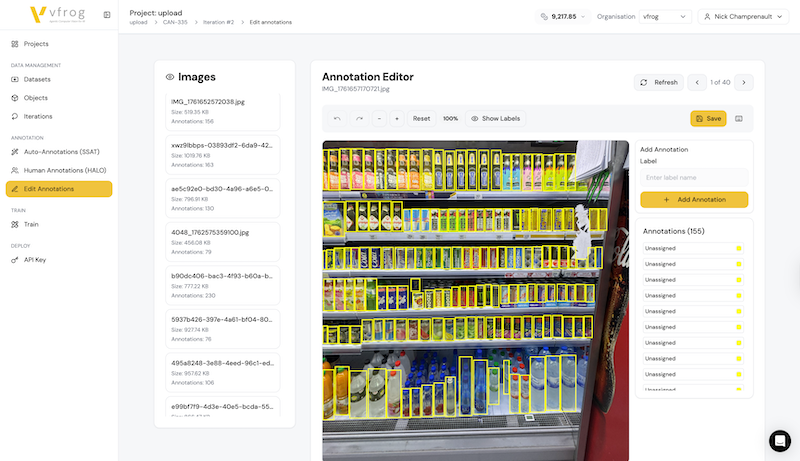Click the annotated shelf image canvas
The height and width of the screenshot is (461, 800).
[476, 301]
